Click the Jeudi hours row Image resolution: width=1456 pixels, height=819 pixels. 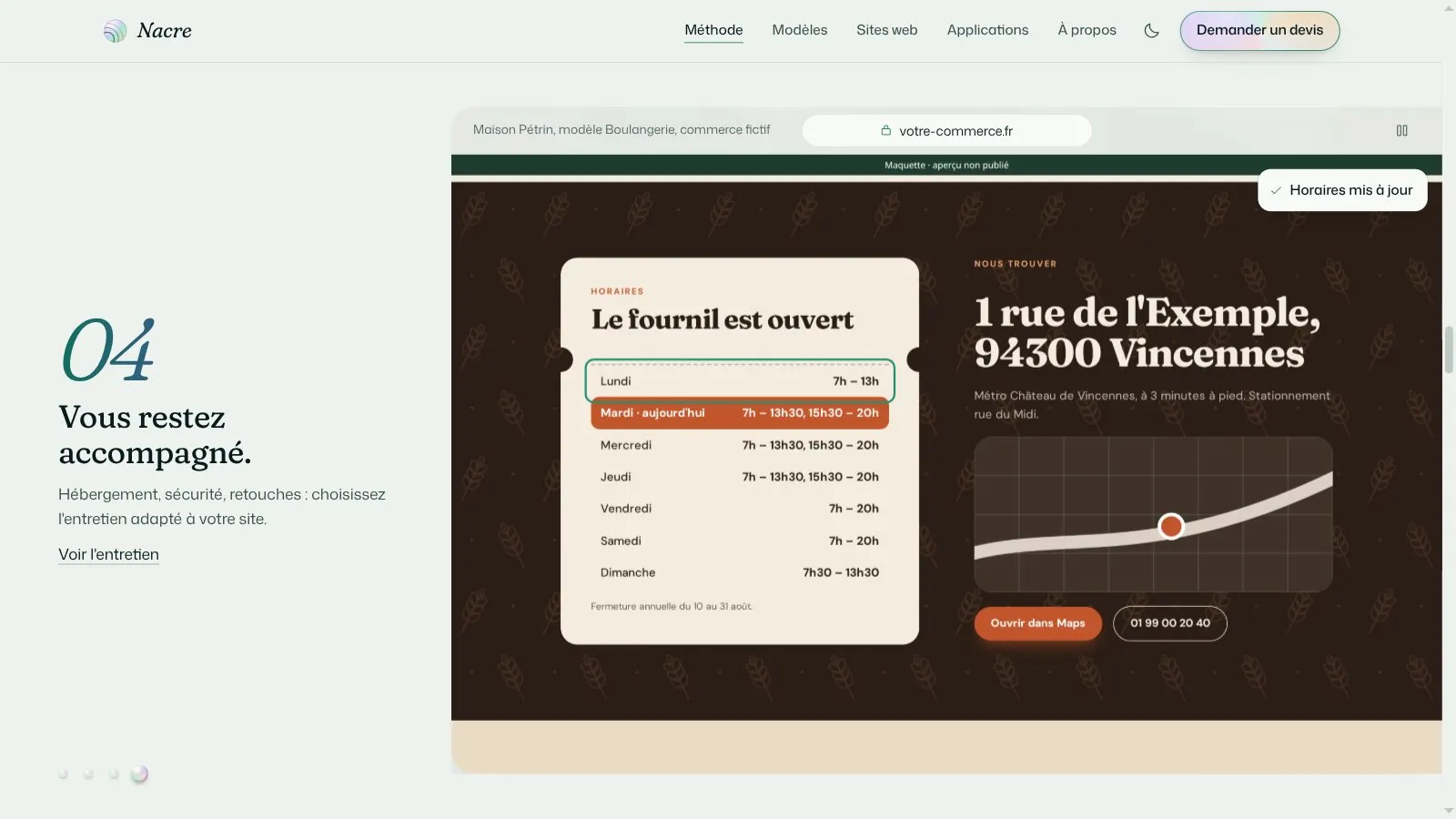pos(740,477)
